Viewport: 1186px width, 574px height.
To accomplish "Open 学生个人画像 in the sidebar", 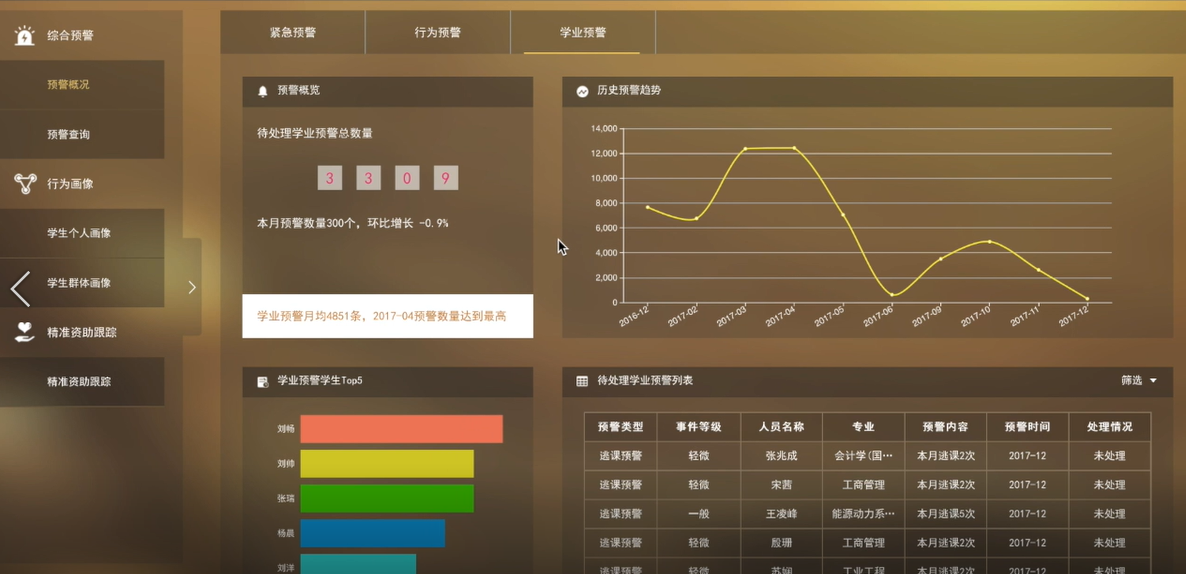I will [79, 234].
